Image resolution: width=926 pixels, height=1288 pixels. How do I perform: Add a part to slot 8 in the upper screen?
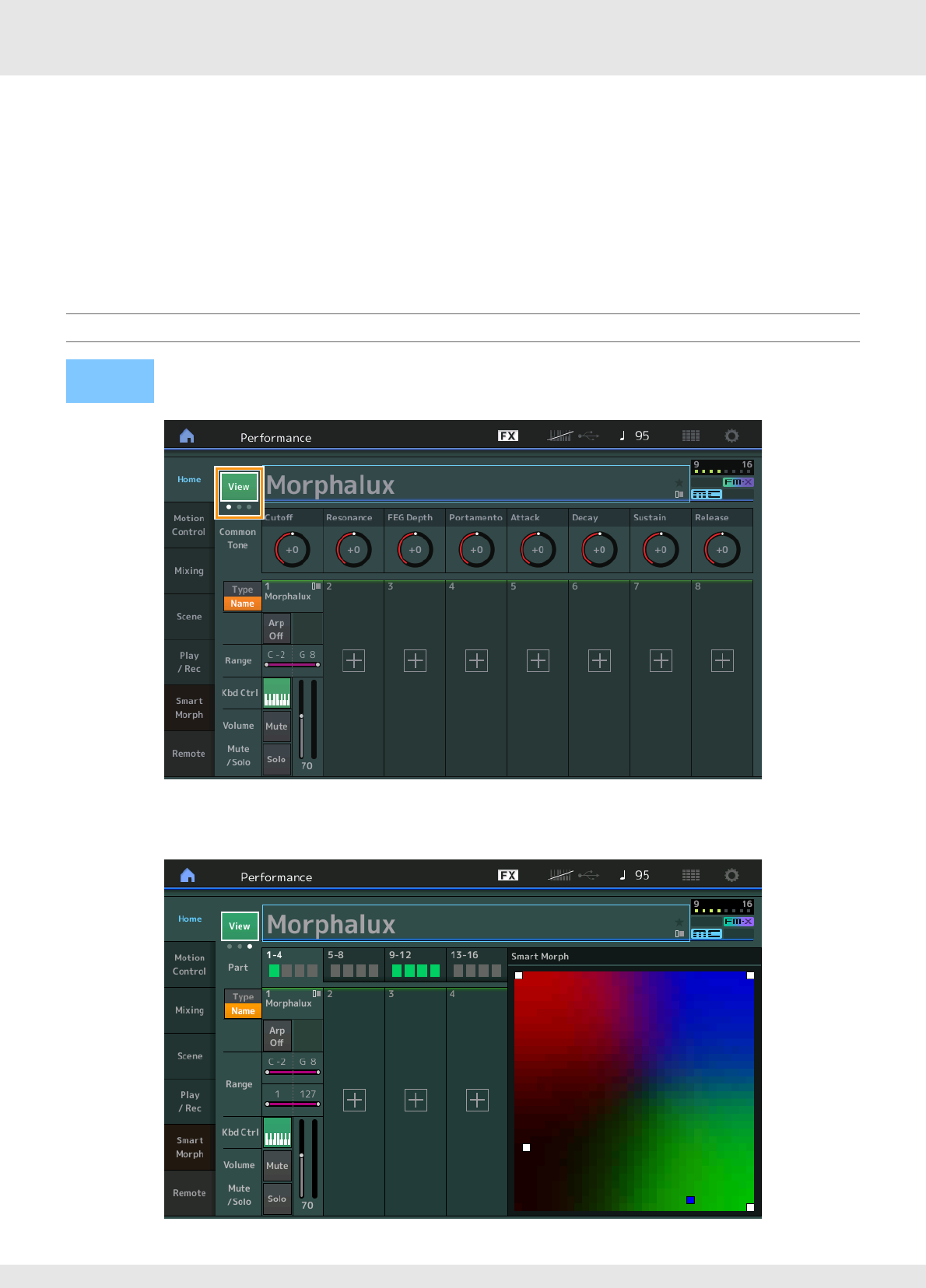pos(723,661)
